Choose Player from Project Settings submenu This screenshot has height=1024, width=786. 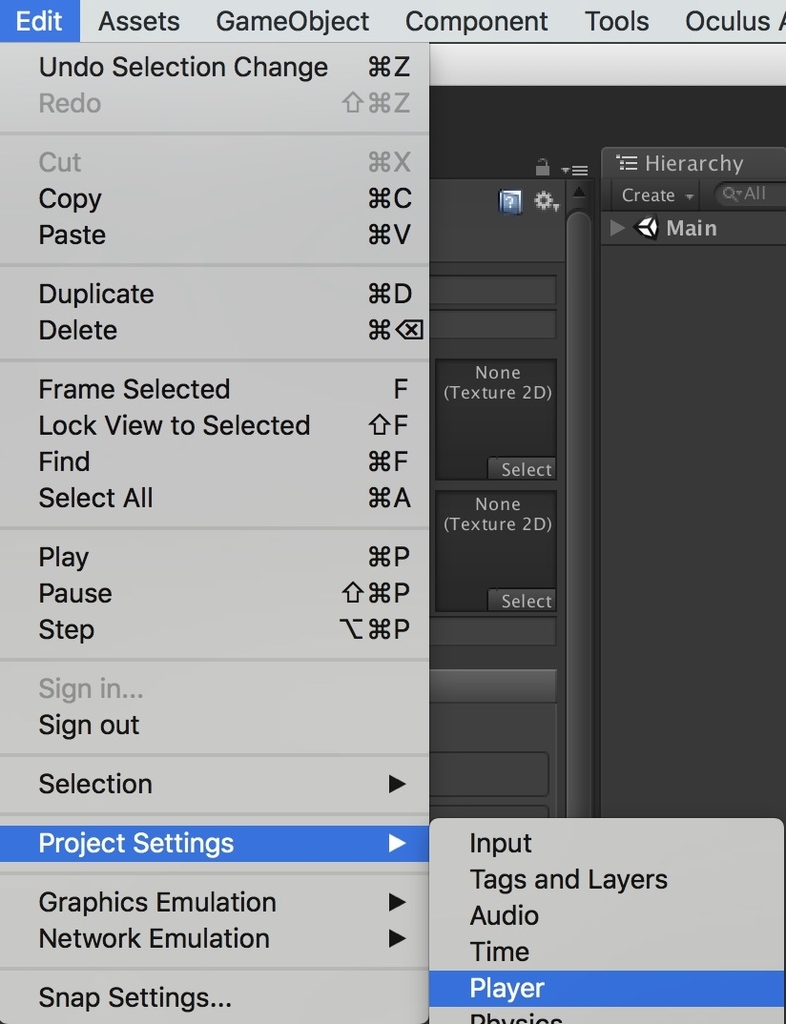[507, 988]
